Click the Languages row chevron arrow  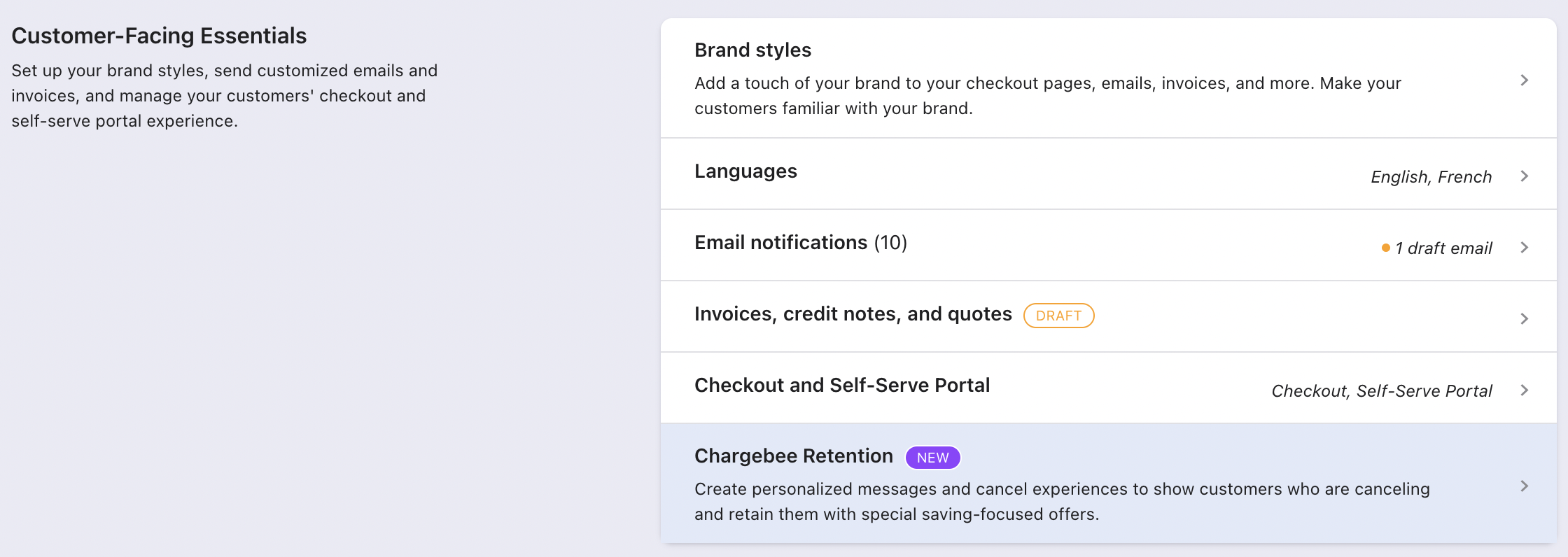pyautogui.click(x=1524, y=176)
